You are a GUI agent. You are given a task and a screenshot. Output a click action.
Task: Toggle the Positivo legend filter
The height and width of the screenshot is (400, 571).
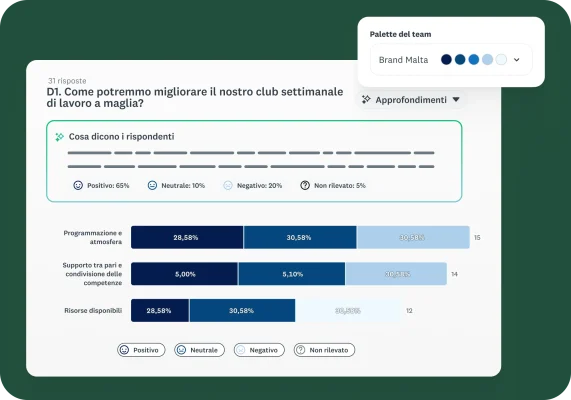pyautogui.click(x=141, y=350)
